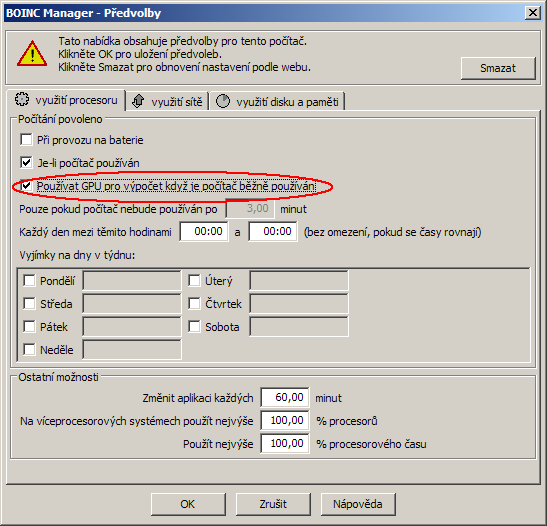Toggle Používat GPU pro výpočet checkbox
The width and height of the screenshot is (547, 526).
coord(27,186)
